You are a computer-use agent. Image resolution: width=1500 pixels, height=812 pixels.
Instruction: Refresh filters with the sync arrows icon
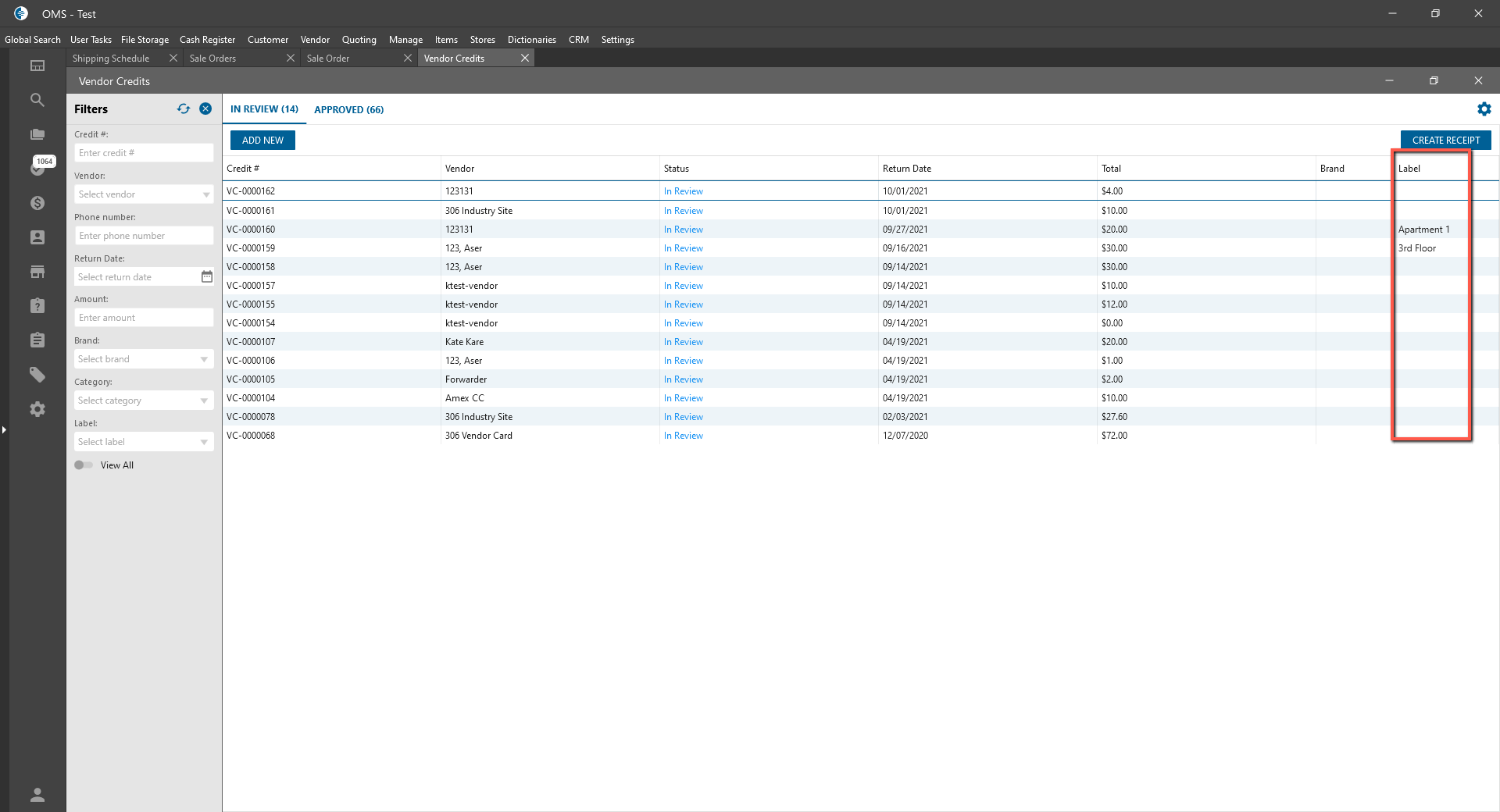point(184,109)
